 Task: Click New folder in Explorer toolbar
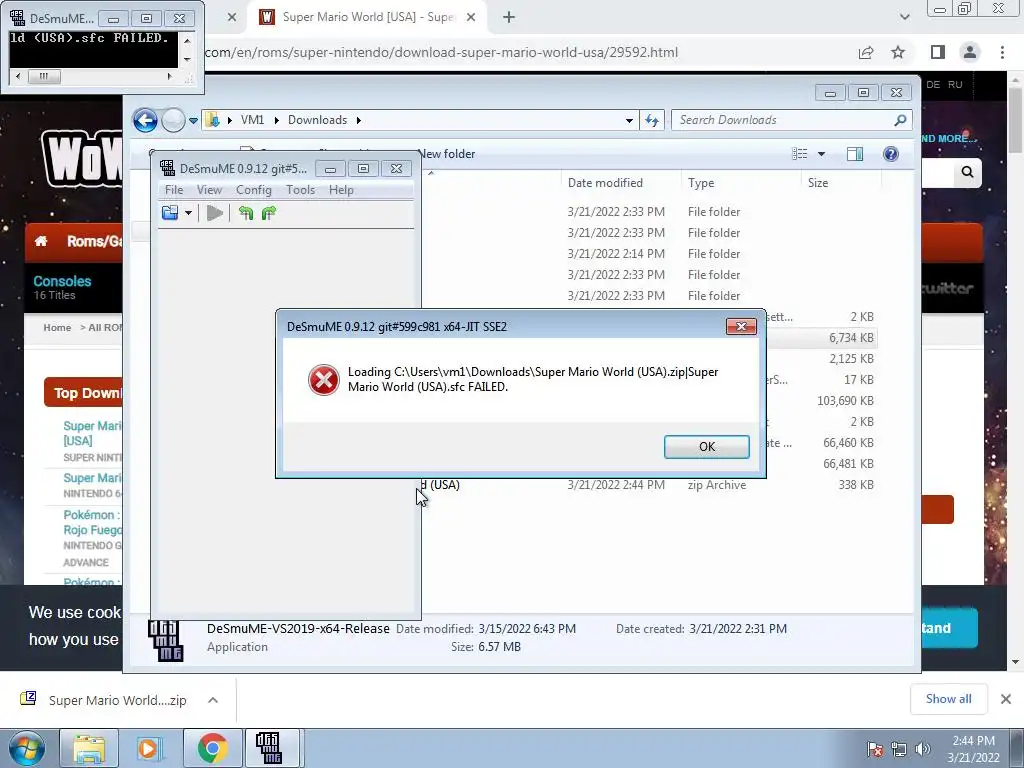click(x=447, y=154)
